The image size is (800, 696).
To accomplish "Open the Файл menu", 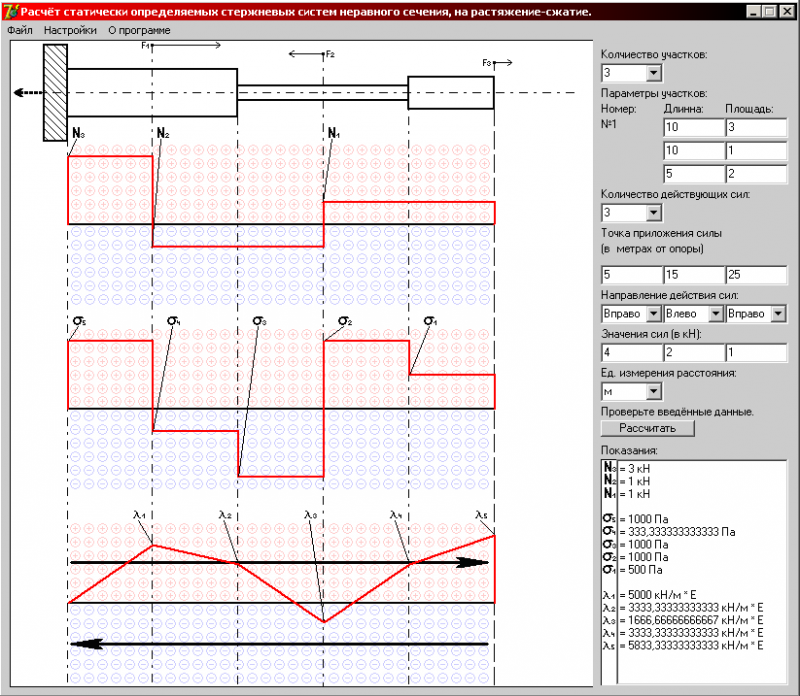I will coord(20,30).
